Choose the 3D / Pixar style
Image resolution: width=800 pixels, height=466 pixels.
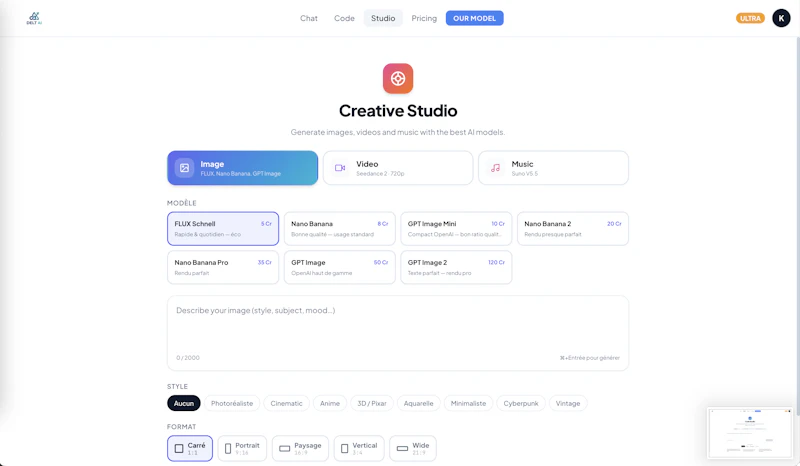click(372, 403)
